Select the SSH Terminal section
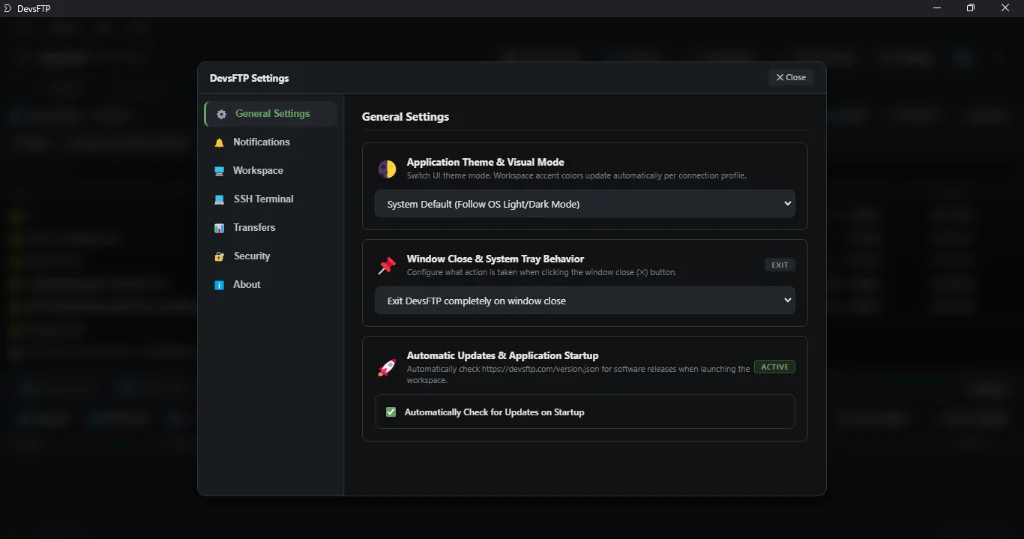 click(271, 199)
